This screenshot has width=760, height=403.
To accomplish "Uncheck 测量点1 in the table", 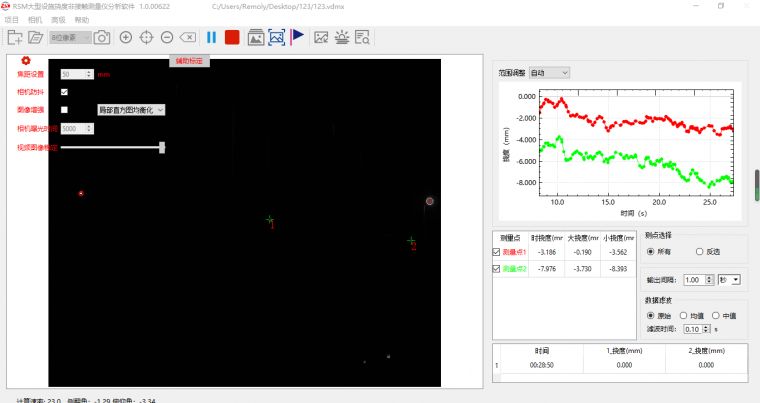I will pyautogui.click(x=500, y=252).
